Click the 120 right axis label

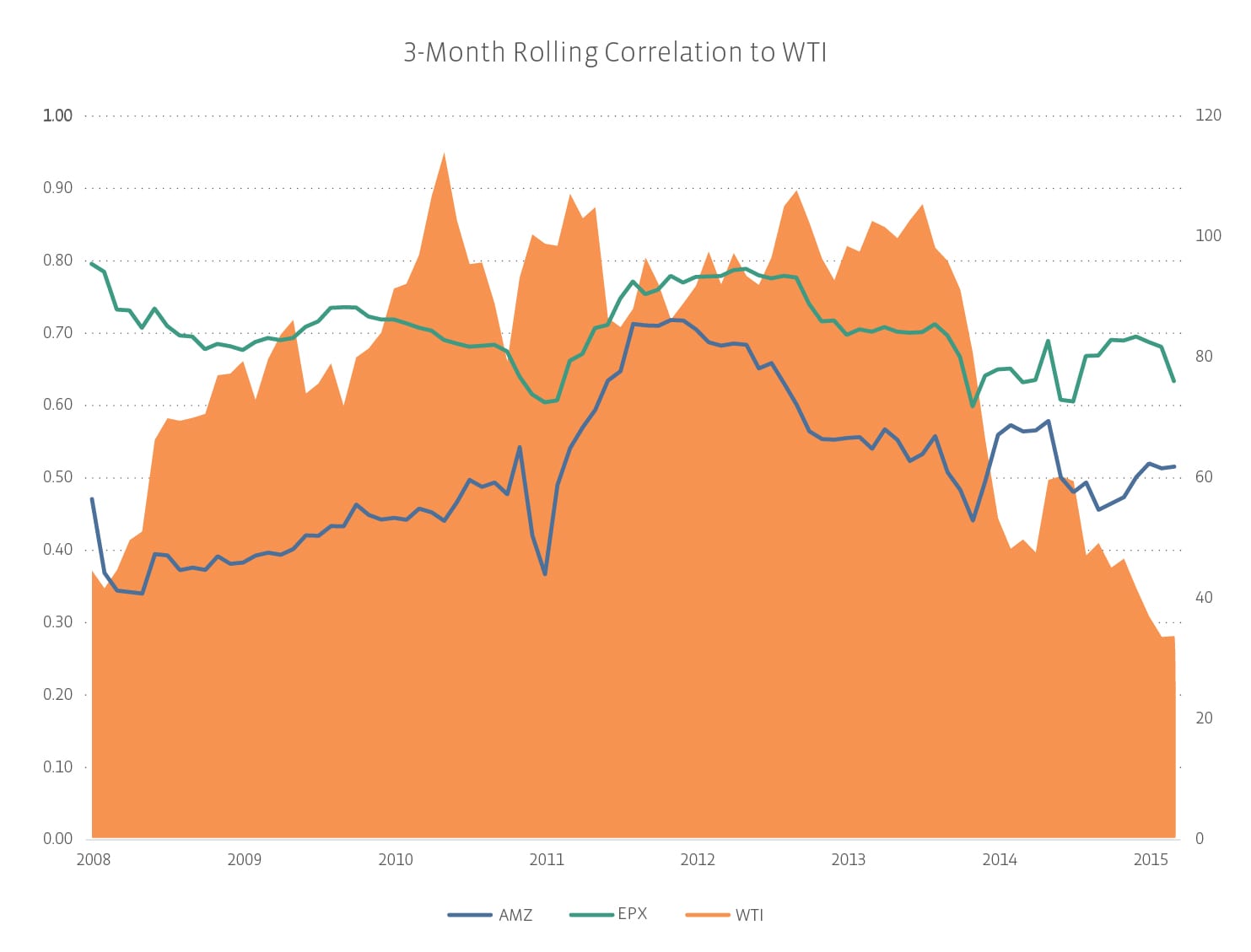(1208, 116)
